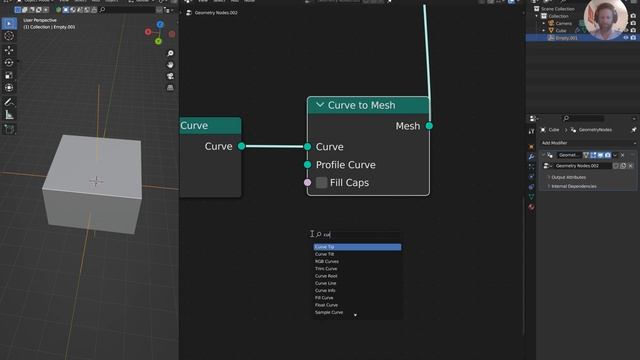The width and height of the screenshot is (640, 360).
Task: Open node group browse dropdown beside Geometry Nodes.002
Action: point(548,166)
